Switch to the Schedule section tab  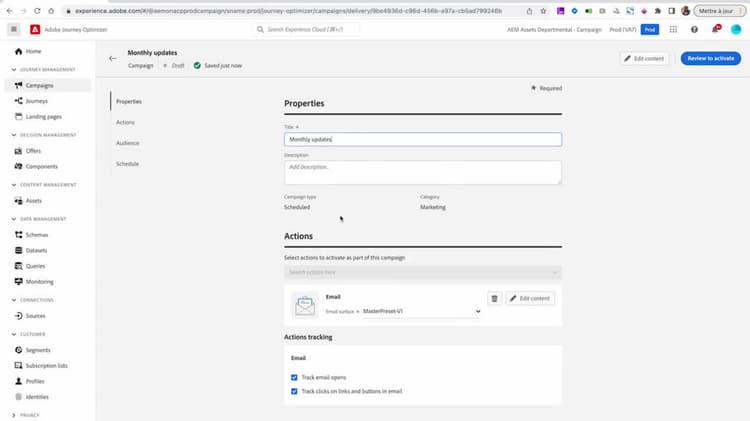click(127, 164)
